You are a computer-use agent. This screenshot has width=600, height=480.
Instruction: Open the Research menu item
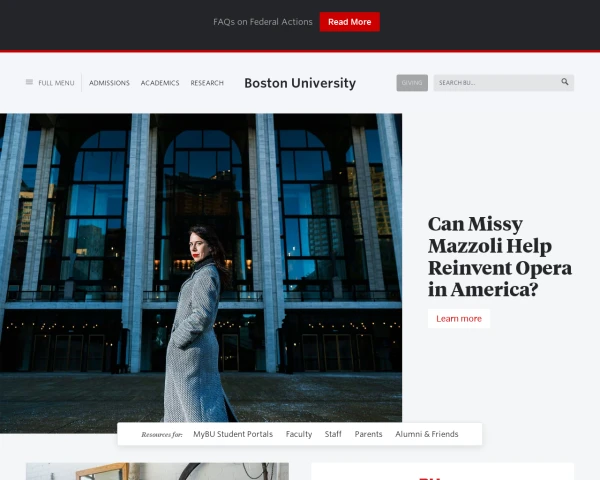click(207, 83)
